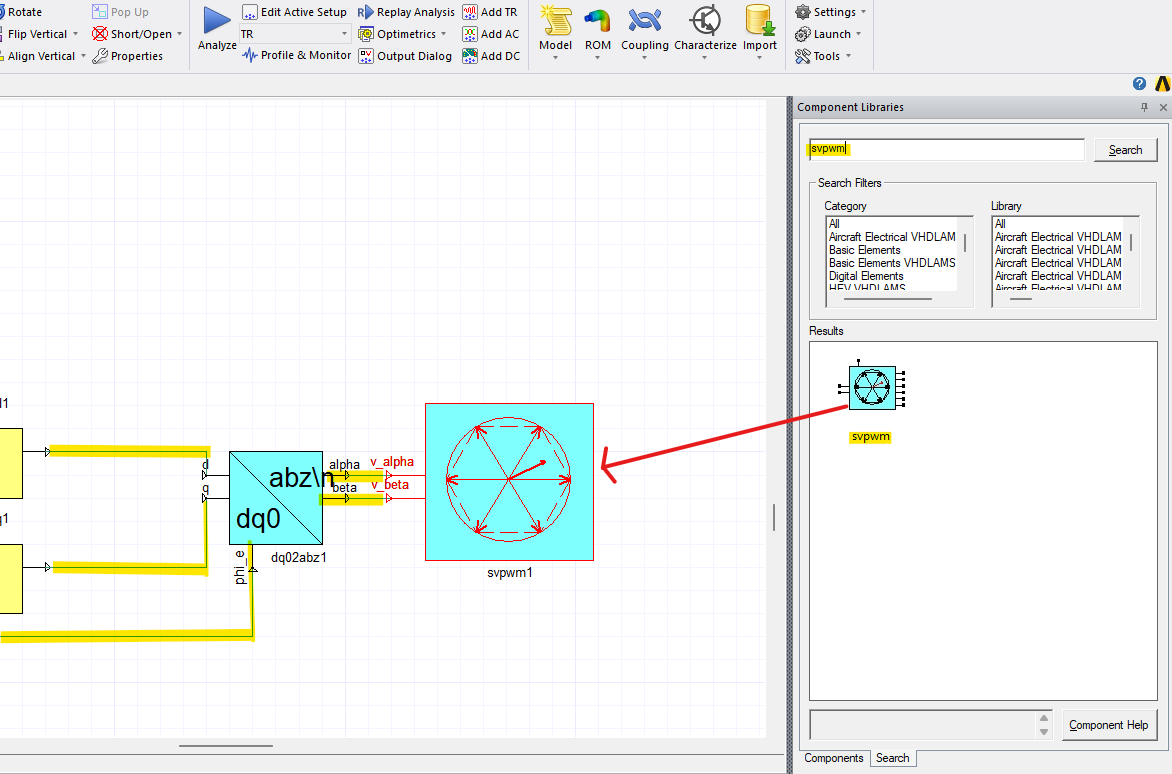Screen dimensions: 1172x774
Task: Click the Analyze play icon
Action: pyautogui.click(x=217, y=20)
